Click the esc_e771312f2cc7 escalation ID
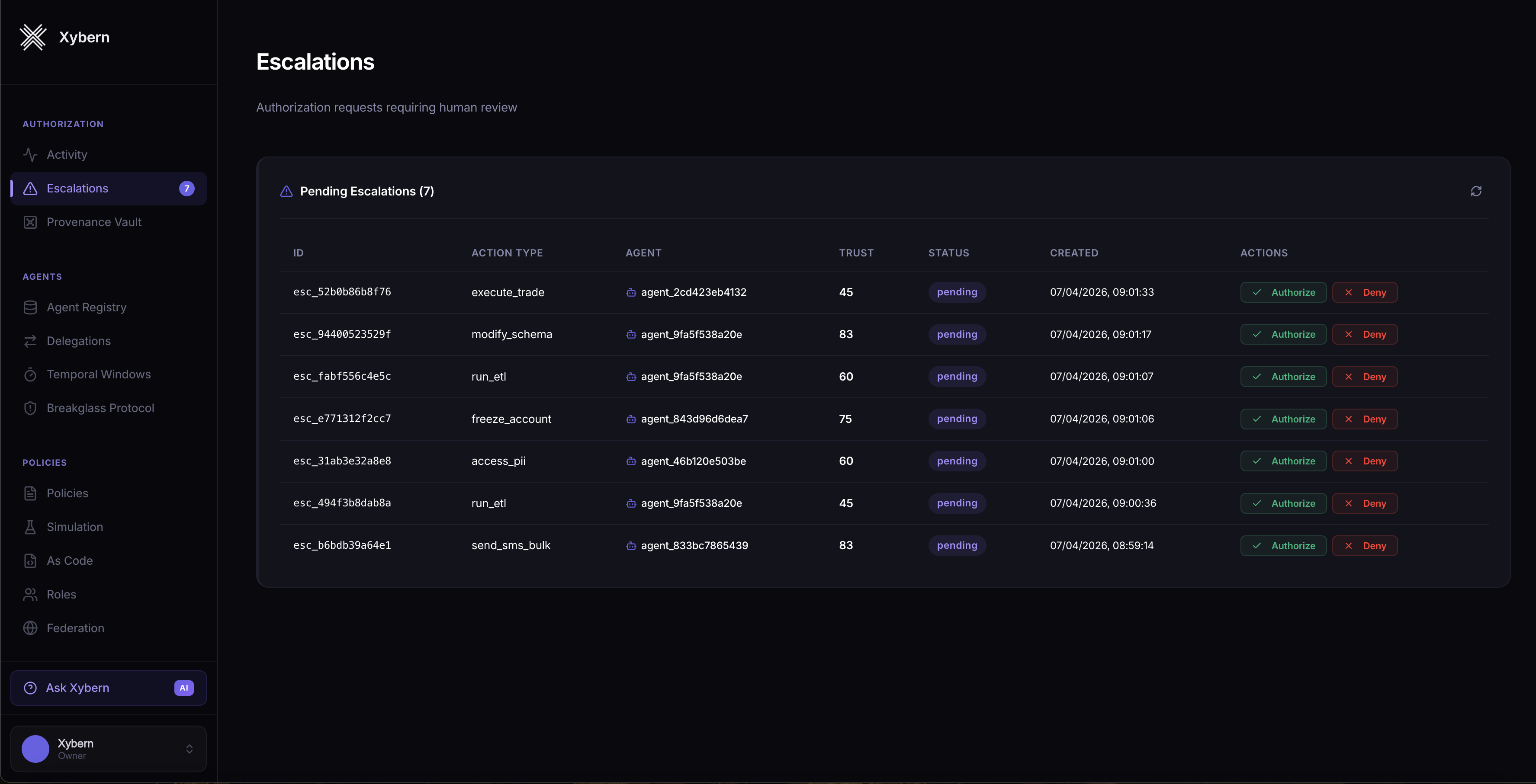The height and width of the screenshot is (784, 1536). pos(342,419)
